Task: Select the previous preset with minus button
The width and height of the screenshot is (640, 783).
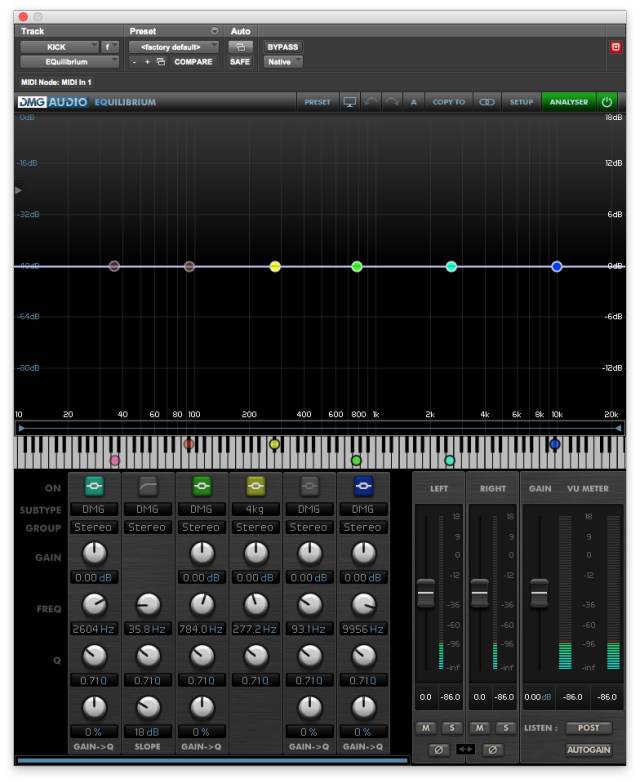Action: [134, 62]
